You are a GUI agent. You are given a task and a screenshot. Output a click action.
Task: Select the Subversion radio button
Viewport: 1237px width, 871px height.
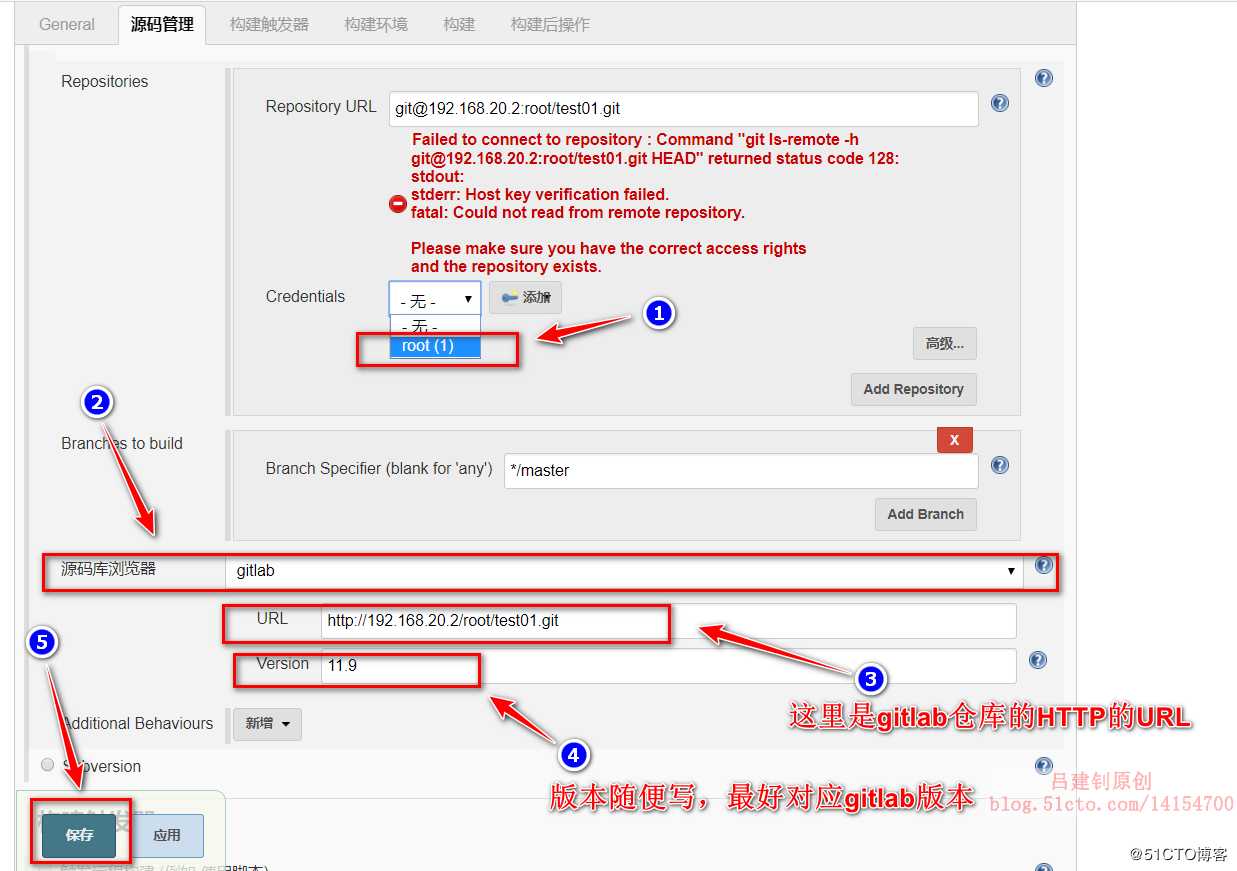(47, 765)
